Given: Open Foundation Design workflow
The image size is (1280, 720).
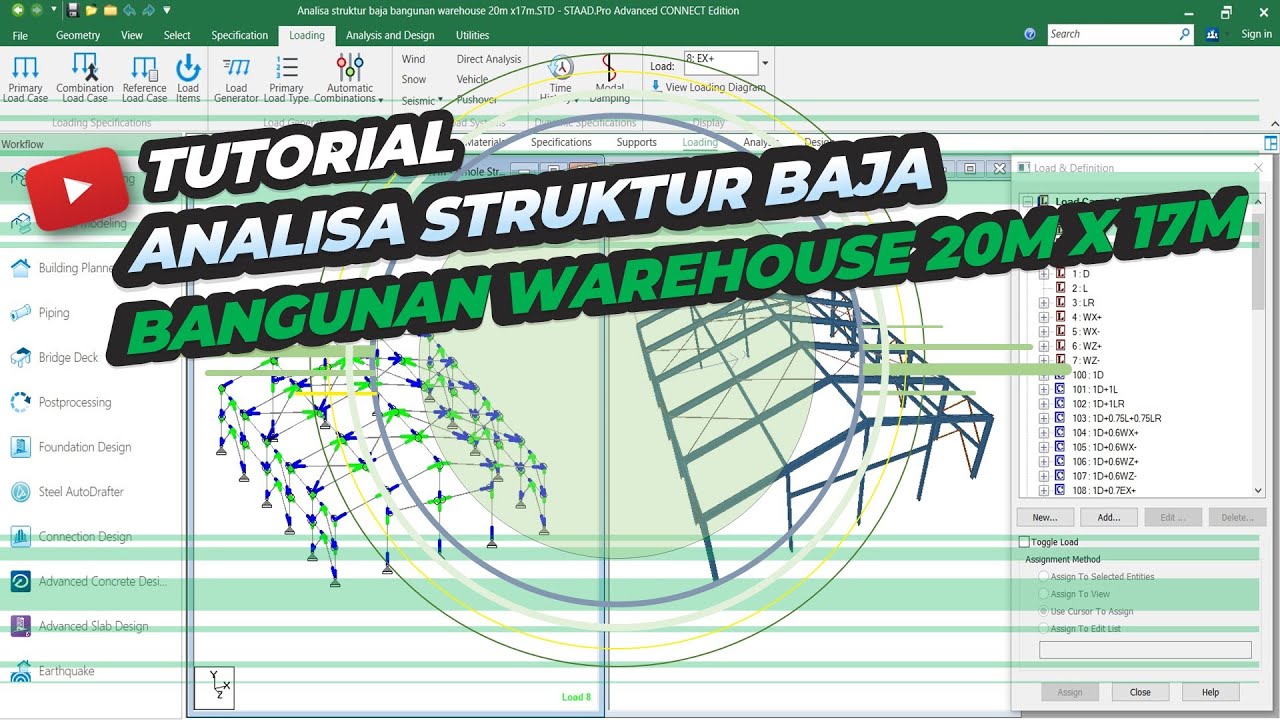Looking at the screenshot, I should click(x=71, y=447).
